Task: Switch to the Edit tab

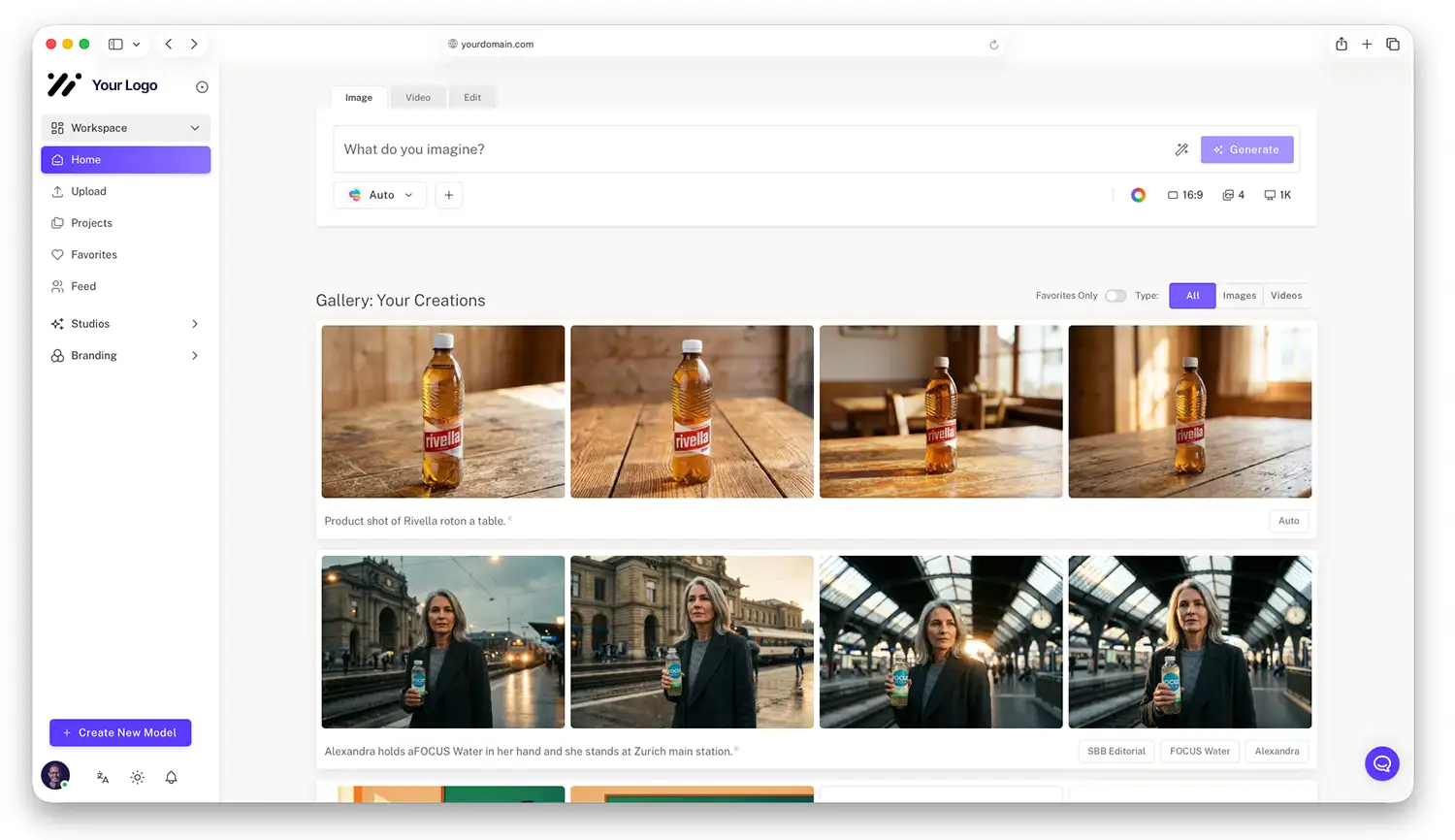Action: [x=472, y=98]
